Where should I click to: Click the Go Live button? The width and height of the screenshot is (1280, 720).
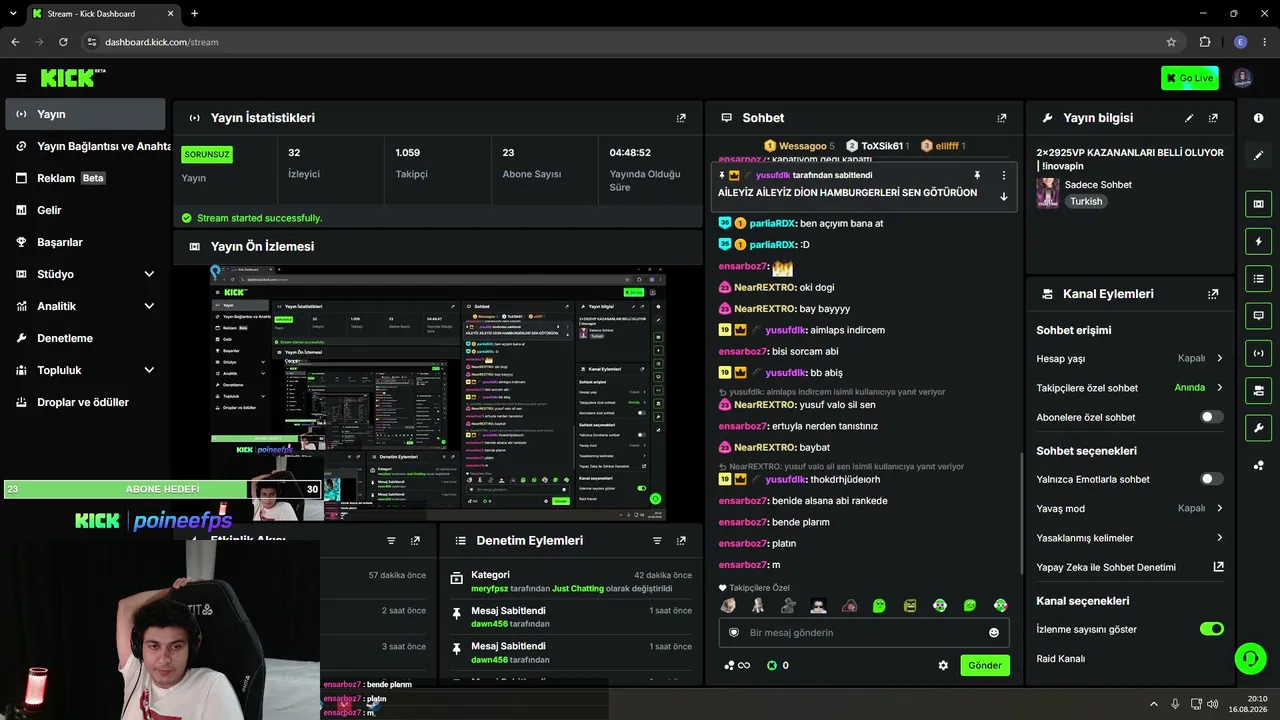(1190, 78)
